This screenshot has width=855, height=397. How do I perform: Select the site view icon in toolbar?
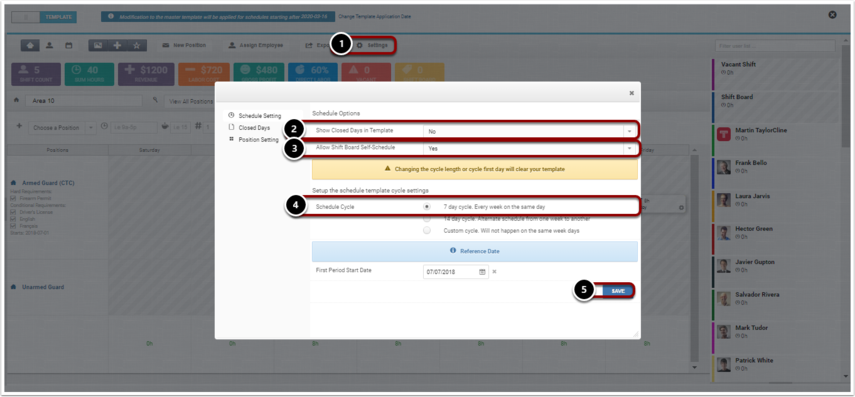click(29, 45)
